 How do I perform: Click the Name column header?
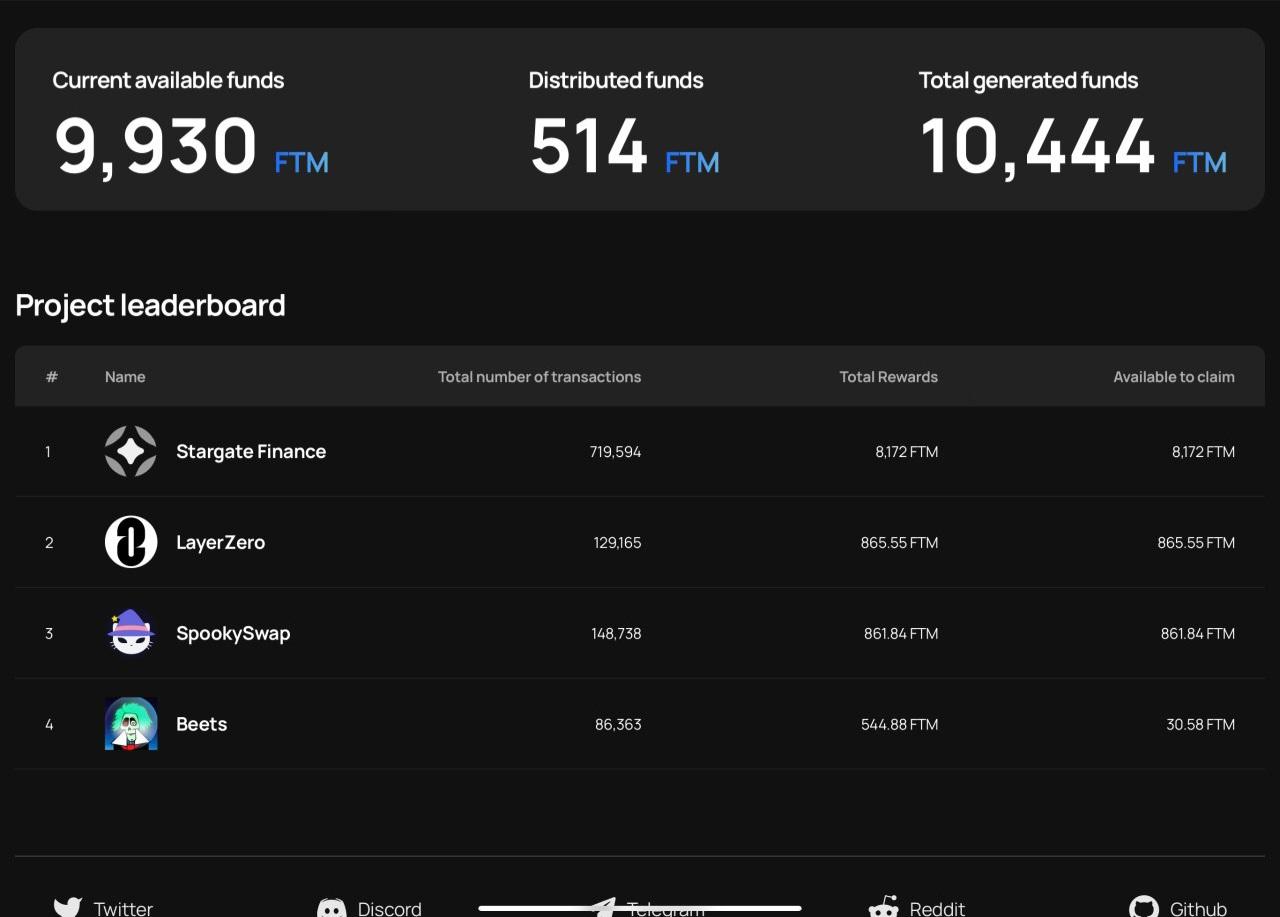tap(125, 377)
